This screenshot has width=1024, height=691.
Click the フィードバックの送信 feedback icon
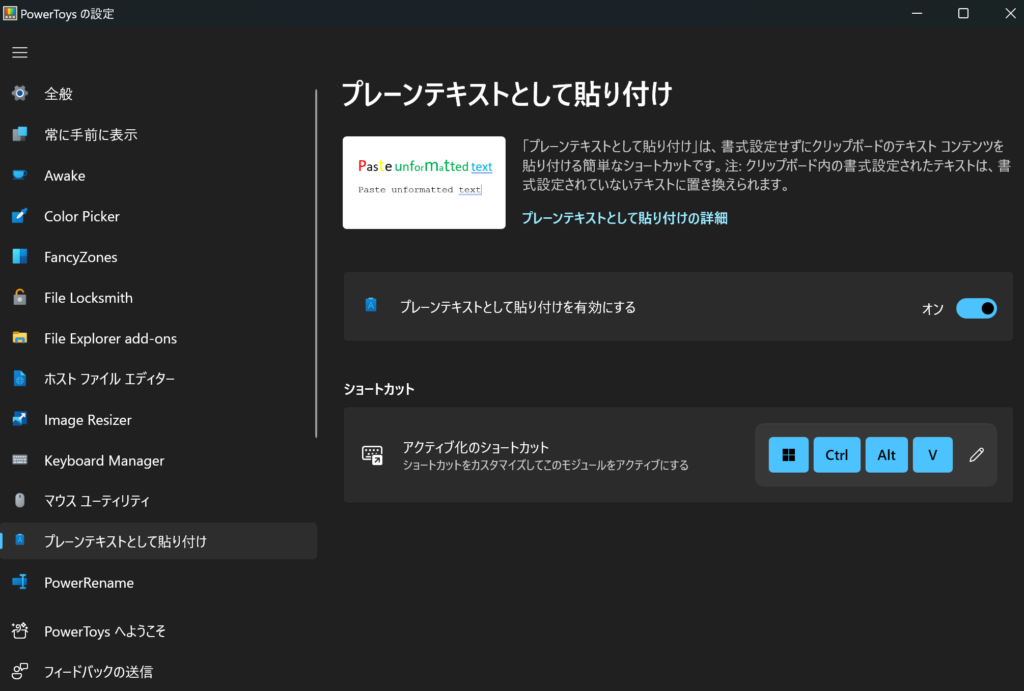tap(20, 671)
